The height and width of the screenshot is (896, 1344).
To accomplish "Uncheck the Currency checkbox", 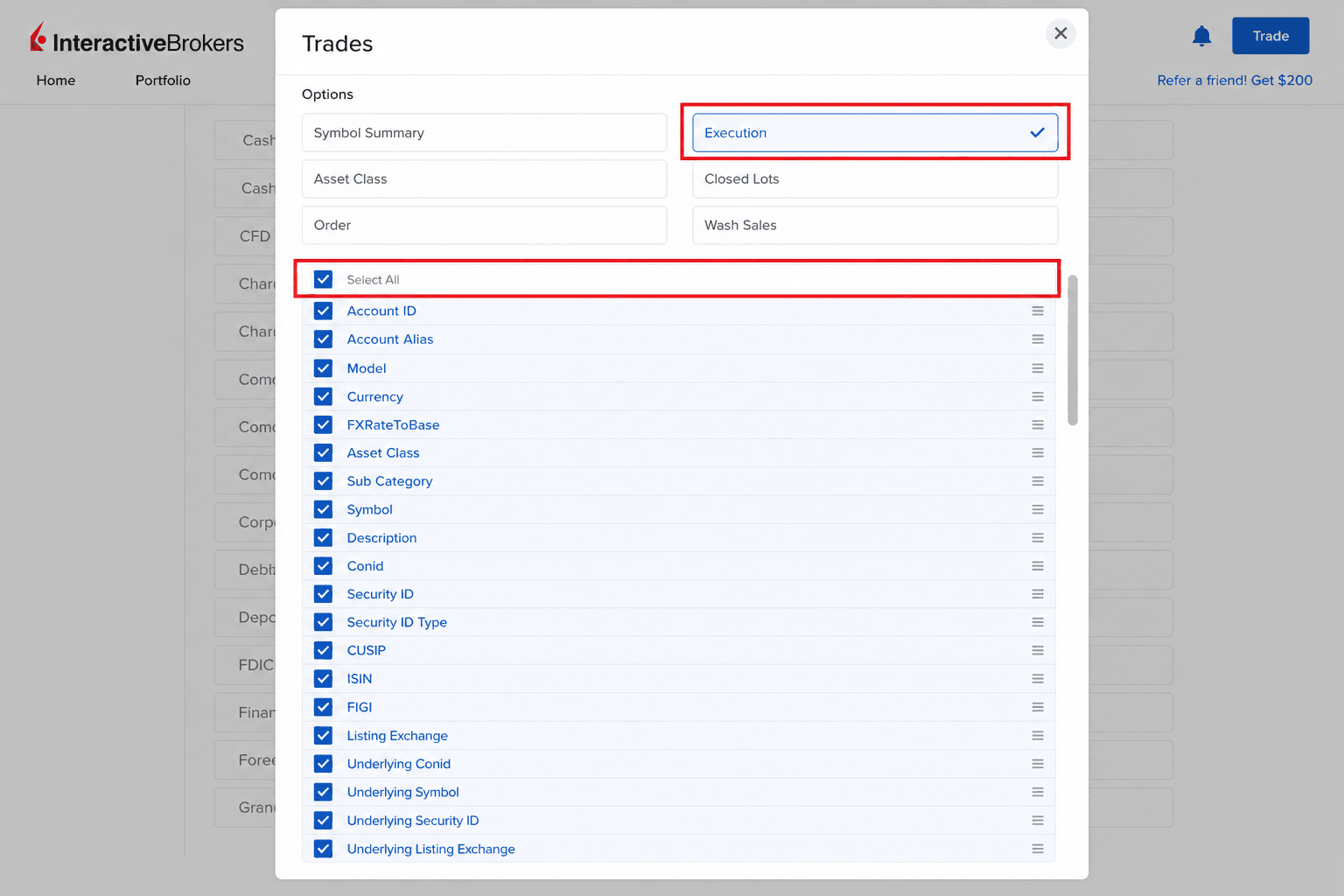I will tap(324, 396).
